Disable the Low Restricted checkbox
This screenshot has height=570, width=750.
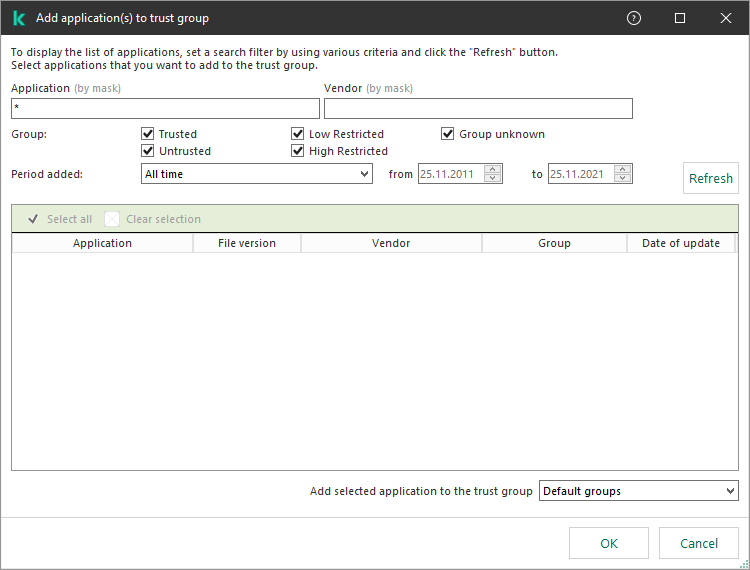298,134
